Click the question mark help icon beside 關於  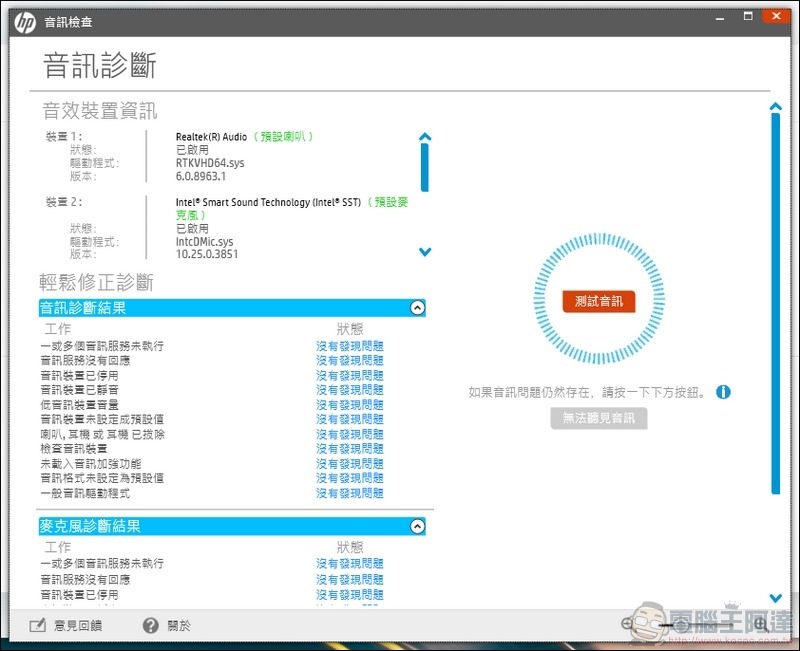coord(148,627)
